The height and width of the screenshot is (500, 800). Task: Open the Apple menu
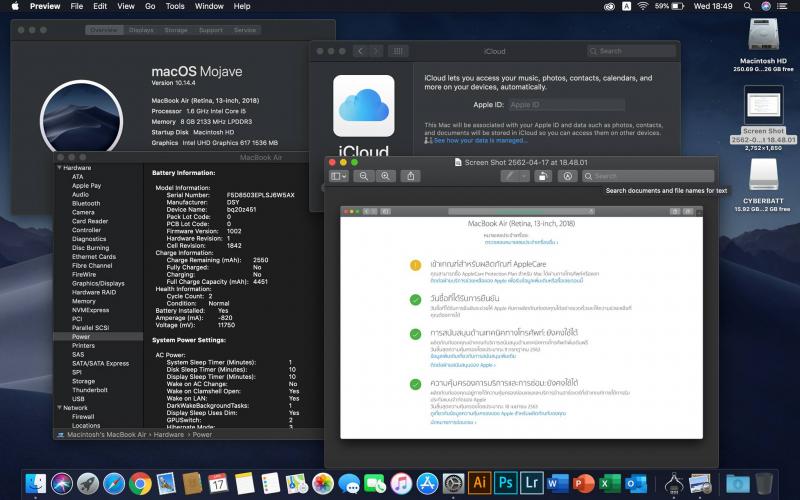coord(15,6)
